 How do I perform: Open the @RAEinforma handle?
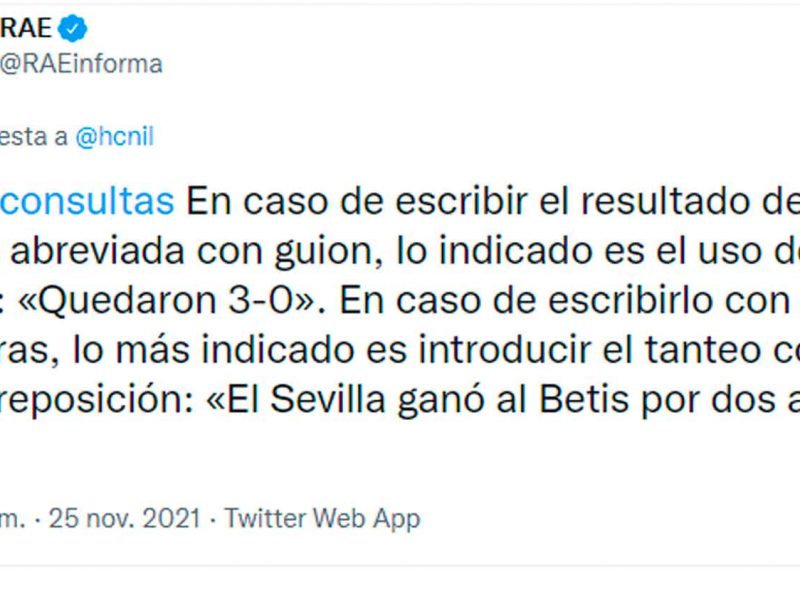click(x=81, y=64)
